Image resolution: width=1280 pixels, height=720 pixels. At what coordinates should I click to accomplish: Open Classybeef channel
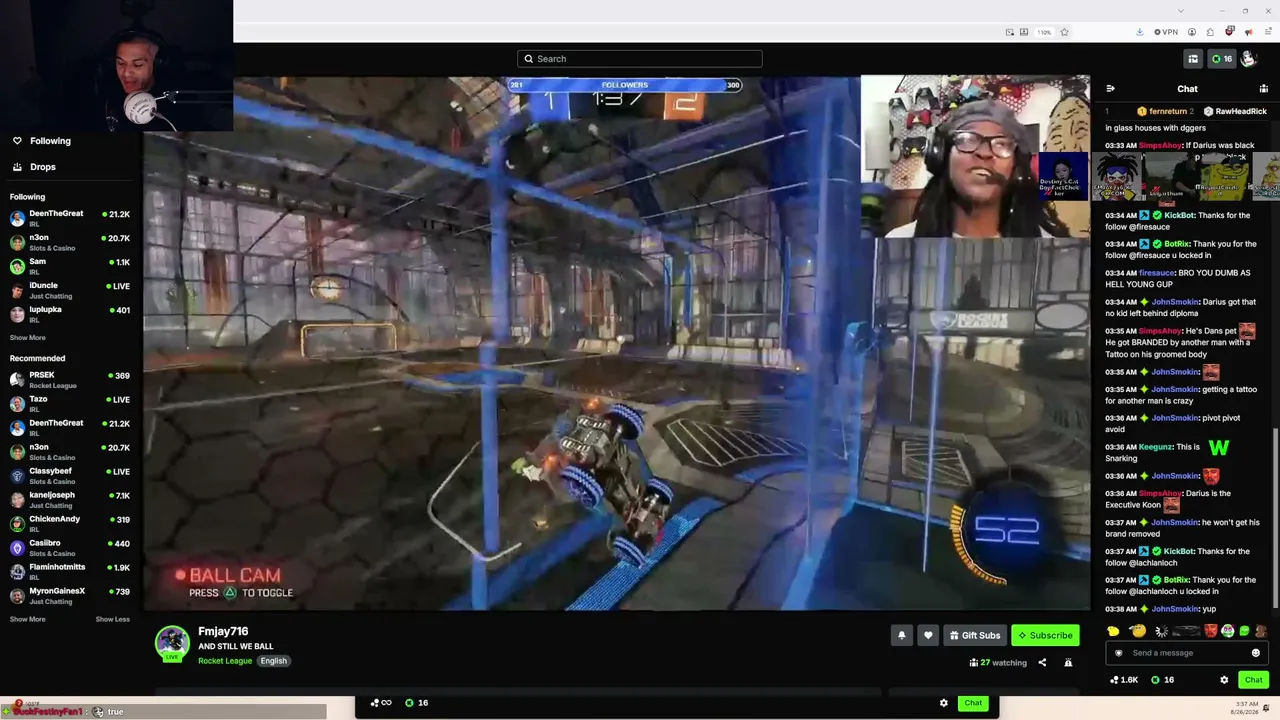[70, 475]
